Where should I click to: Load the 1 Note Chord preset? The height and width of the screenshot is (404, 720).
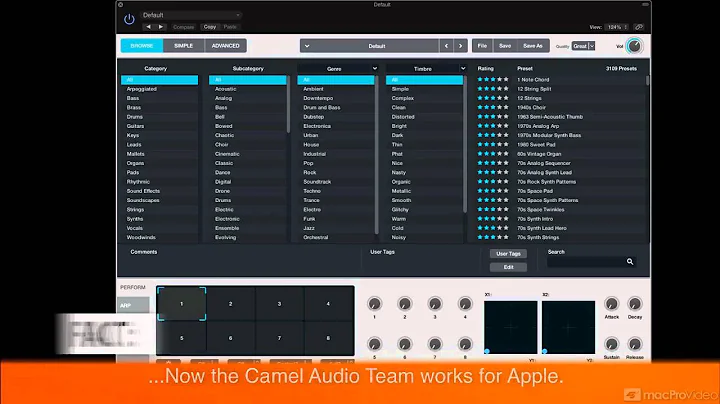coord(533,80)
